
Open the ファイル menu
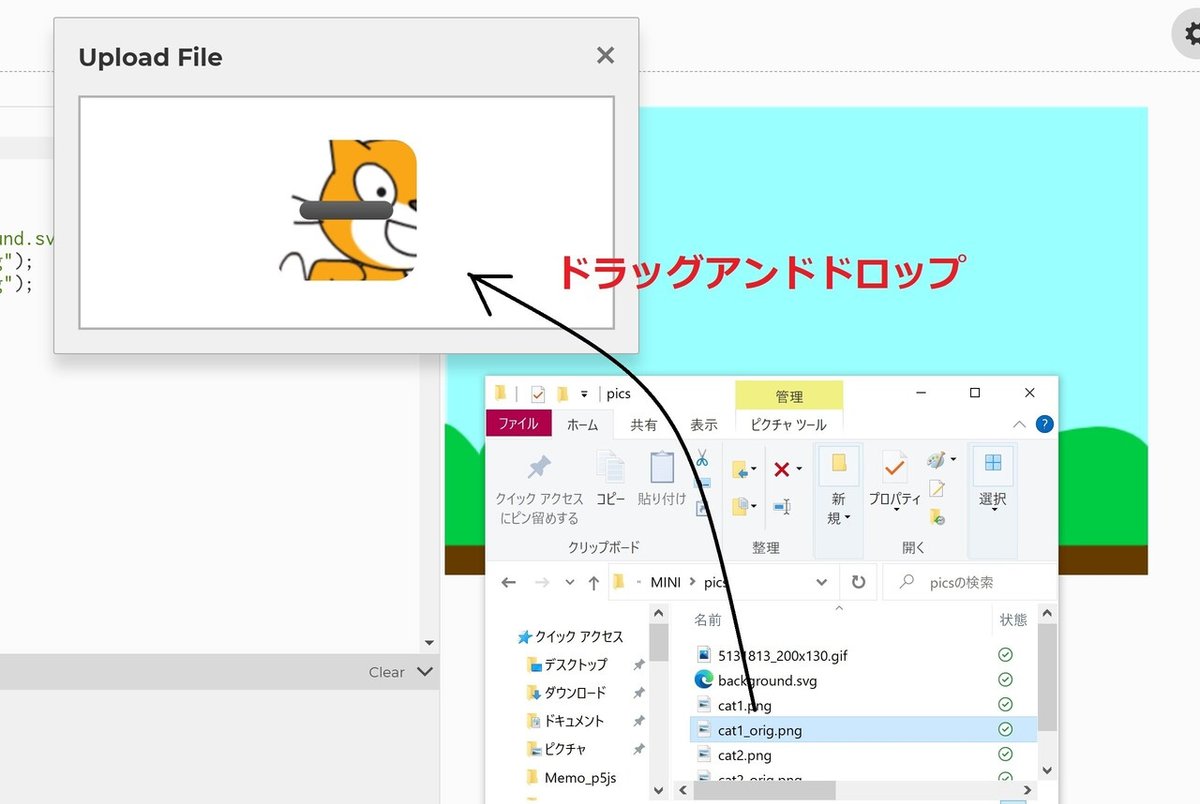(x=518, y=423)
